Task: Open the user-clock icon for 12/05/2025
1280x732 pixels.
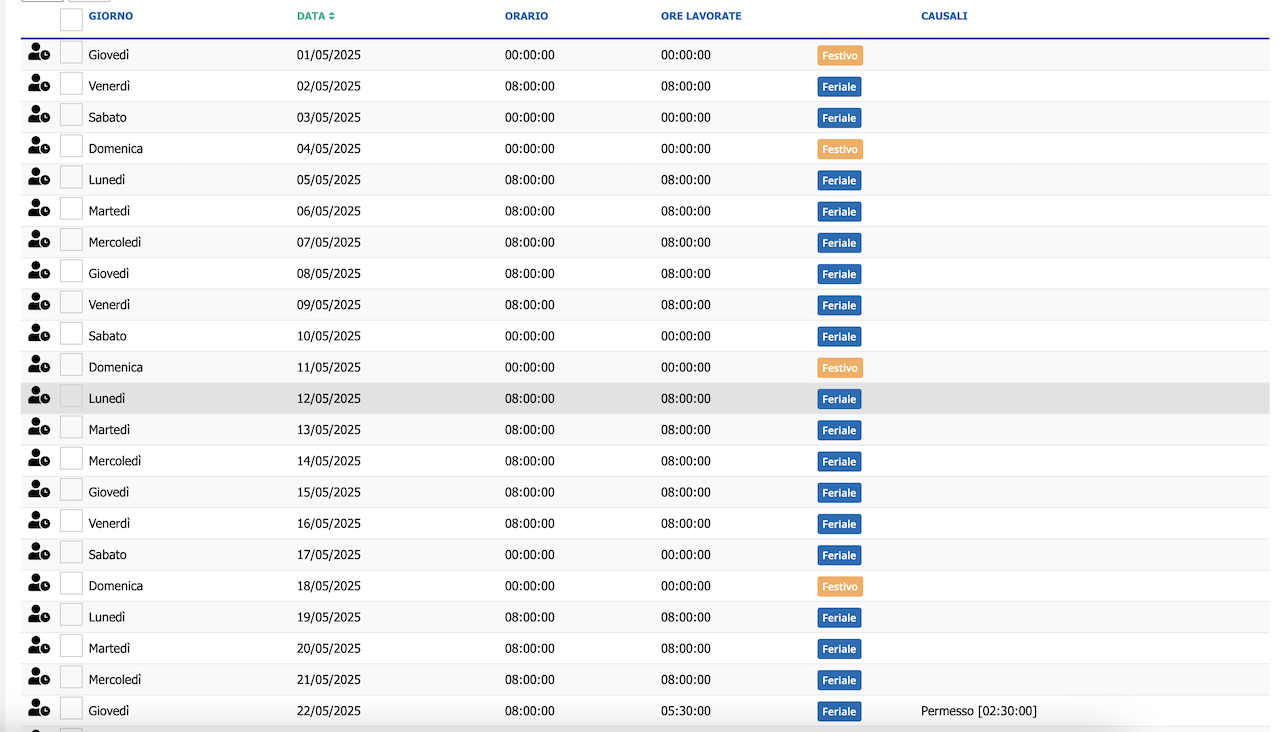Action: point(39,396)
